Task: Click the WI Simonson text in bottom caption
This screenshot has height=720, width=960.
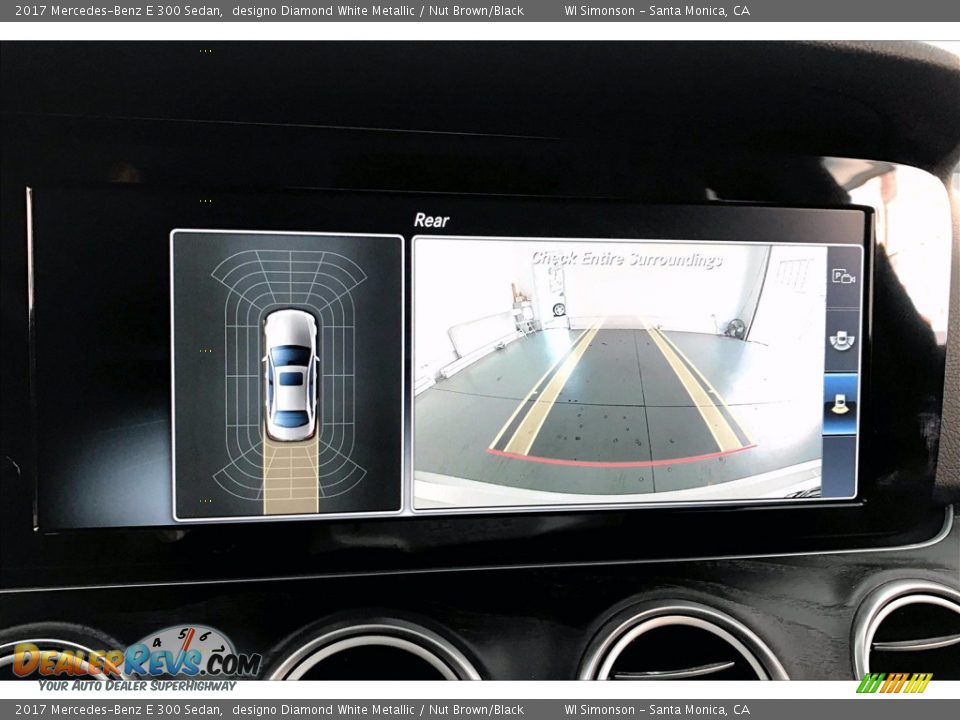Action: tap(599, 710)
